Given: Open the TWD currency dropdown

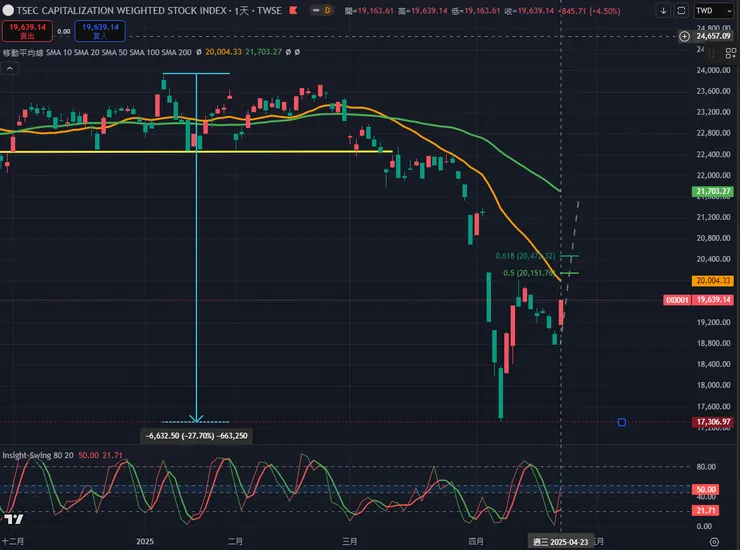Looking at the screenshot, I should click(714, 10).
